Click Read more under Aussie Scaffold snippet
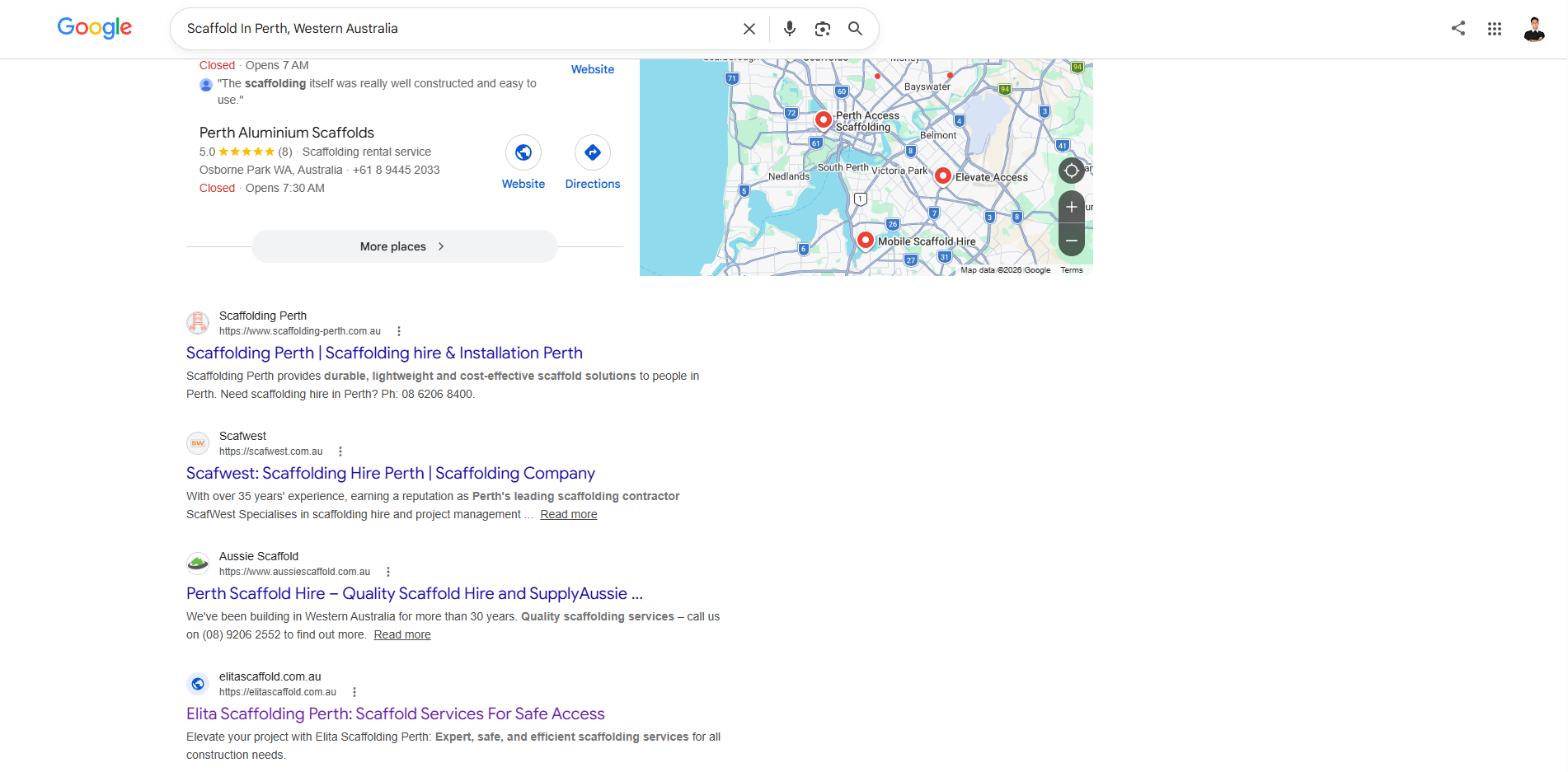Screen dimensions: 1568x772 click(x=402, y=634)
